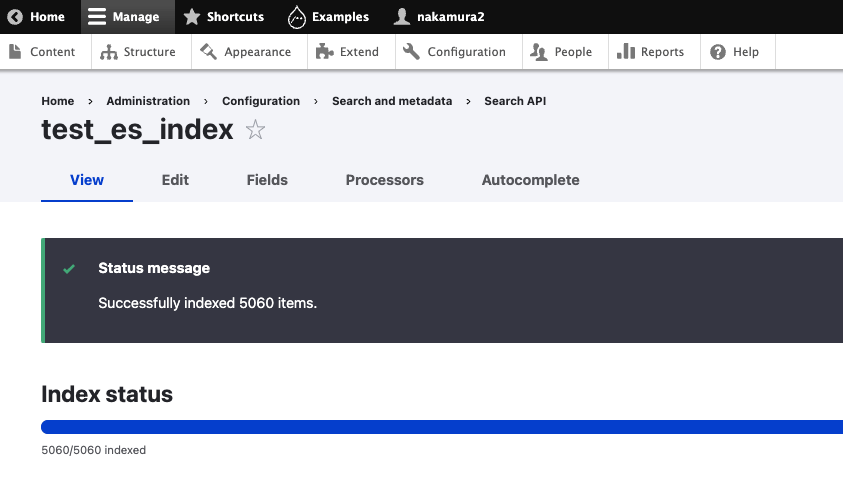Click the Extend puzzle piece icon
843x482 pixels.
(x=324, y=52)
